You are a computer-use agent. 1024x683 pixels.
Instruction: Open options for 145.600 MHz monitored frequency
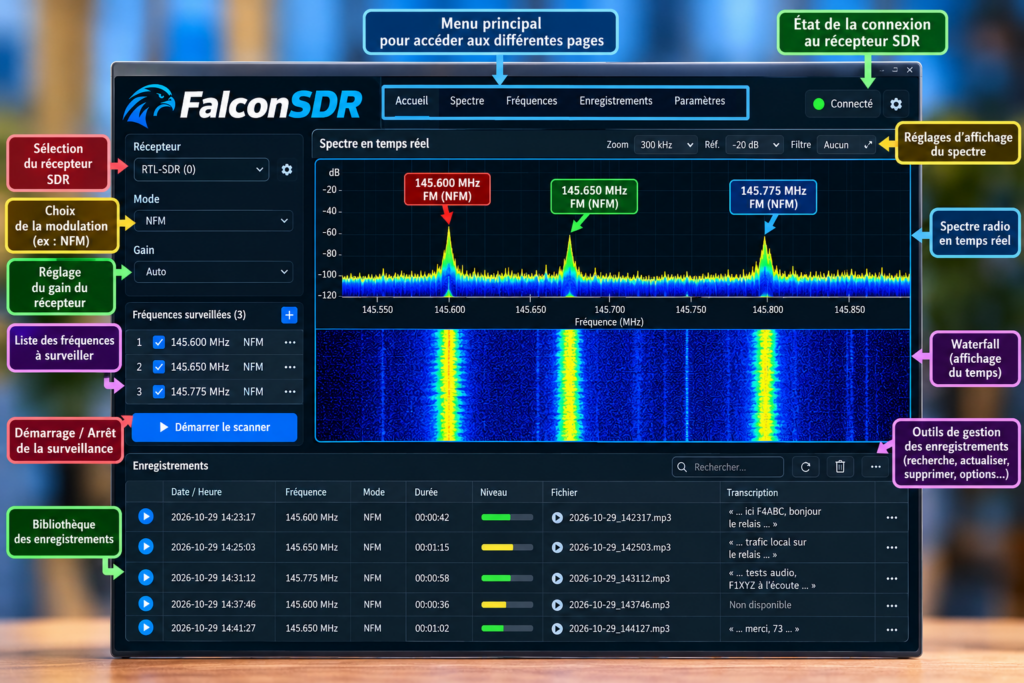pos(290,342)
